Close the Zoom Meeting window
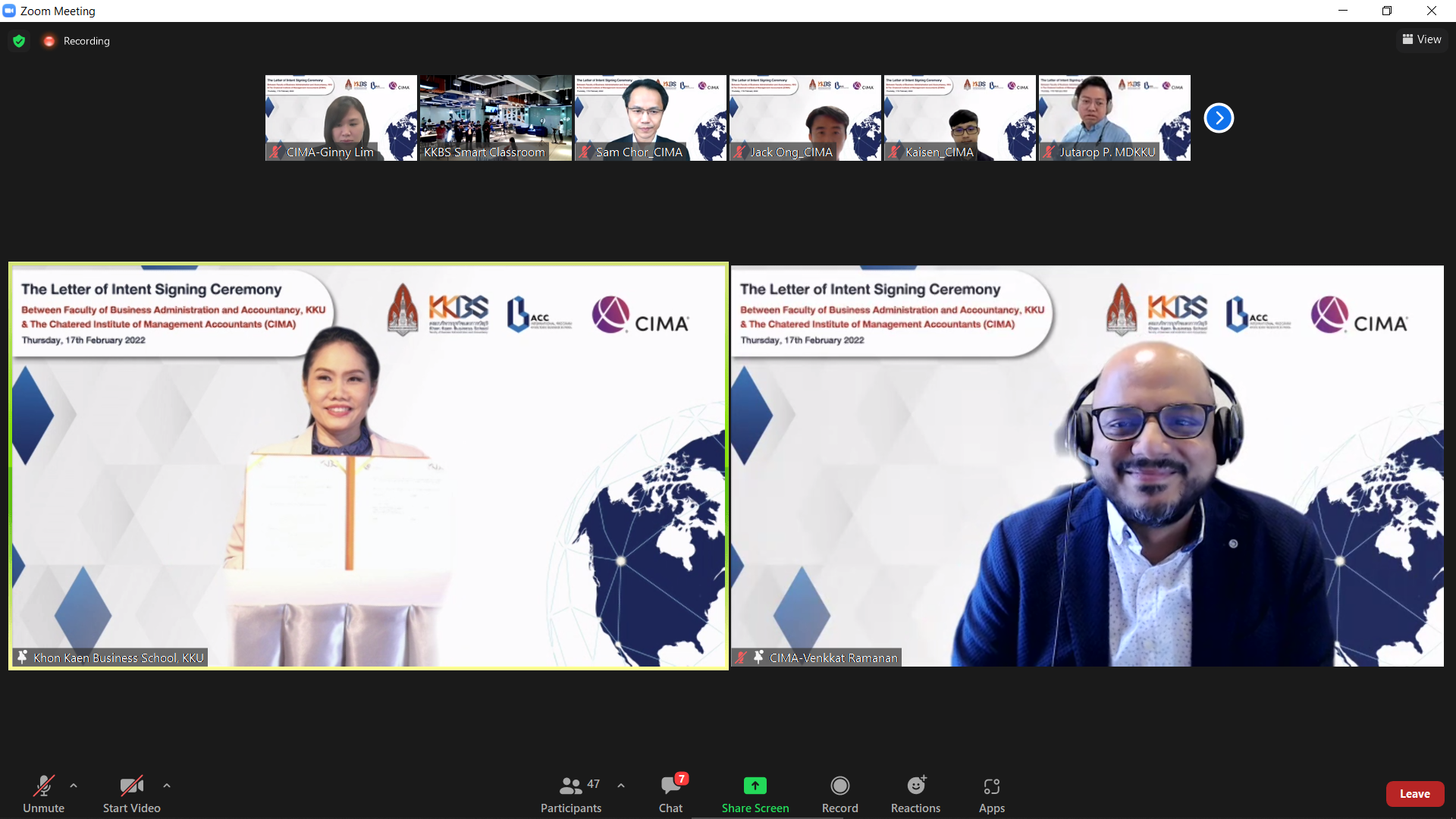Screen dimensions: 1456x819 1432,11
